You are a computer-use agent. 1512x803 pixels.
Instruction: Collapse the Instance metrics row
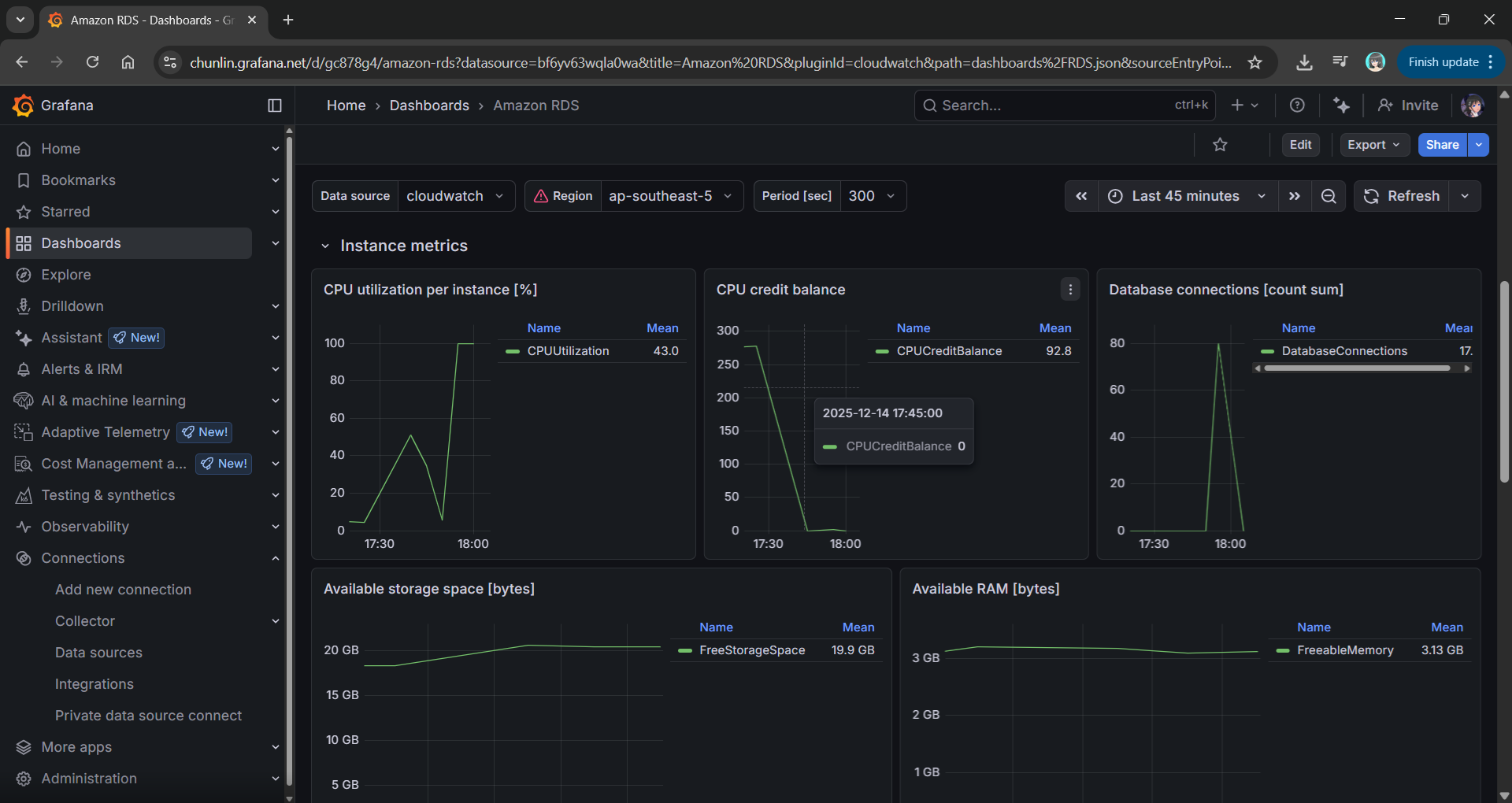tap(325, 246)
